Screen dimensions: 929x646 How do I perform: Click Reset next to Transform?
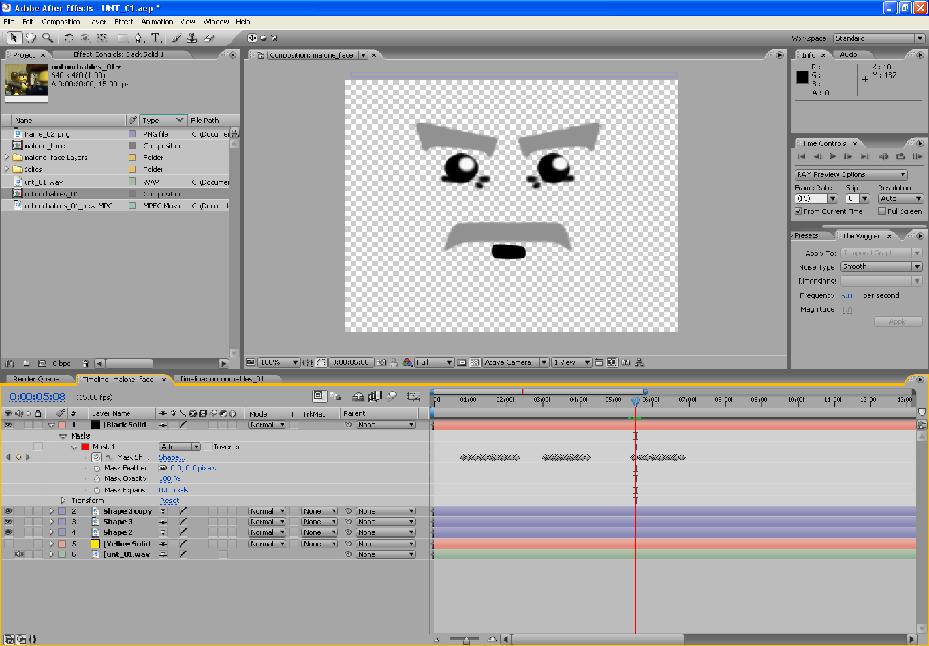point(170,500)
